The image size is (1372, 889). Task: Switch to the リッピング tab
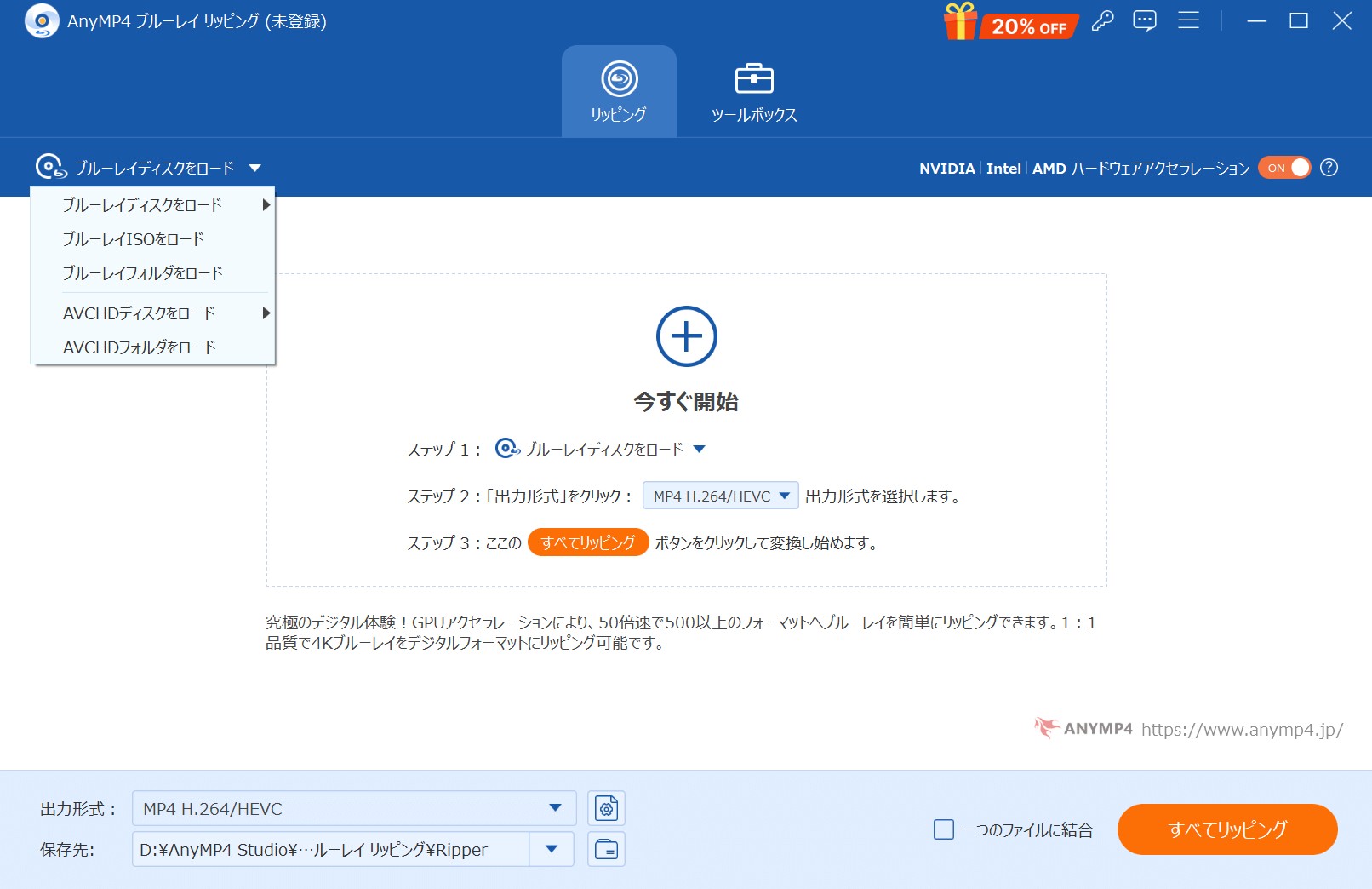(619, 91)
